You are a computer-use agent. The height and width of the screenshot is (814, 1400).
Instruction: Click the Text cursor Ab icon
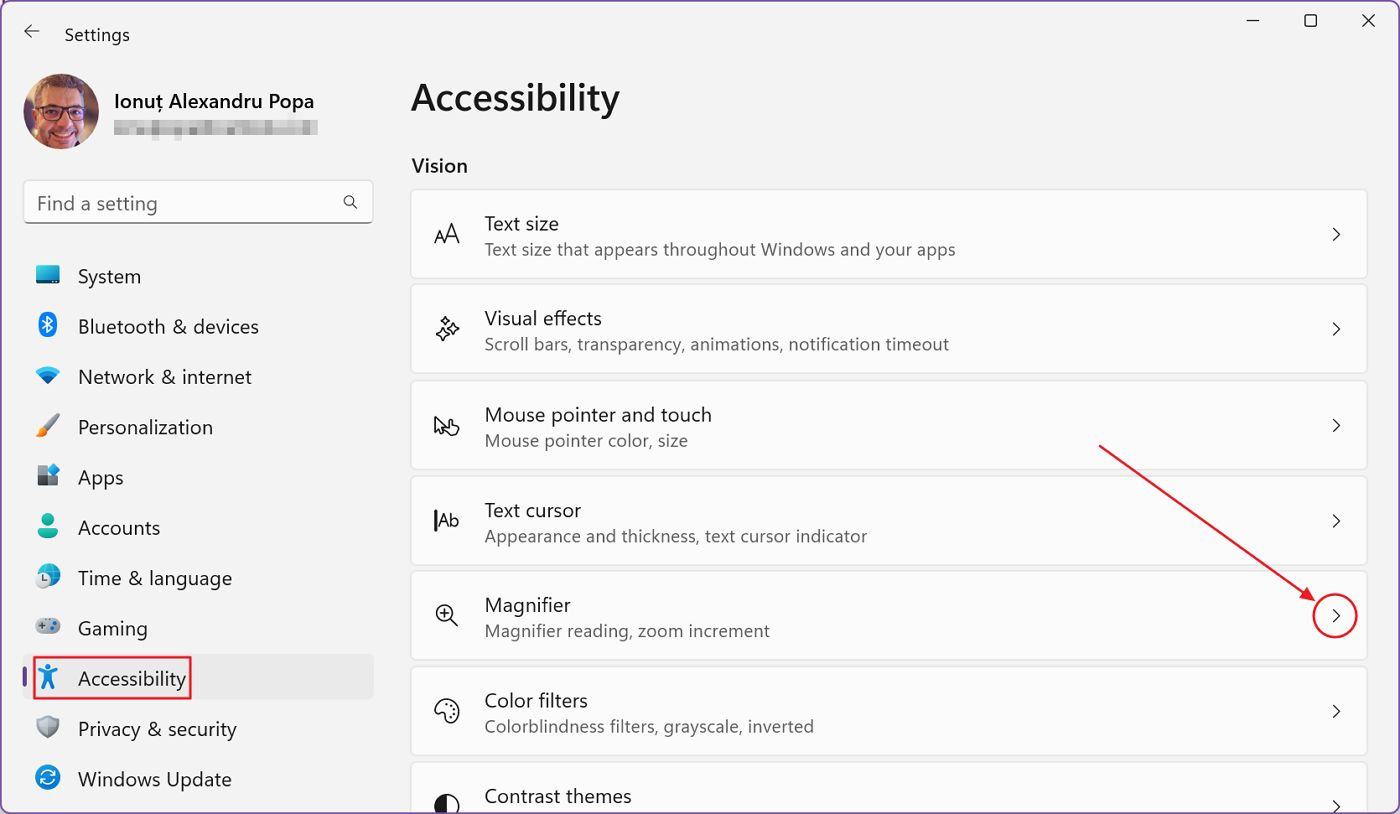(x=447, y=520)
